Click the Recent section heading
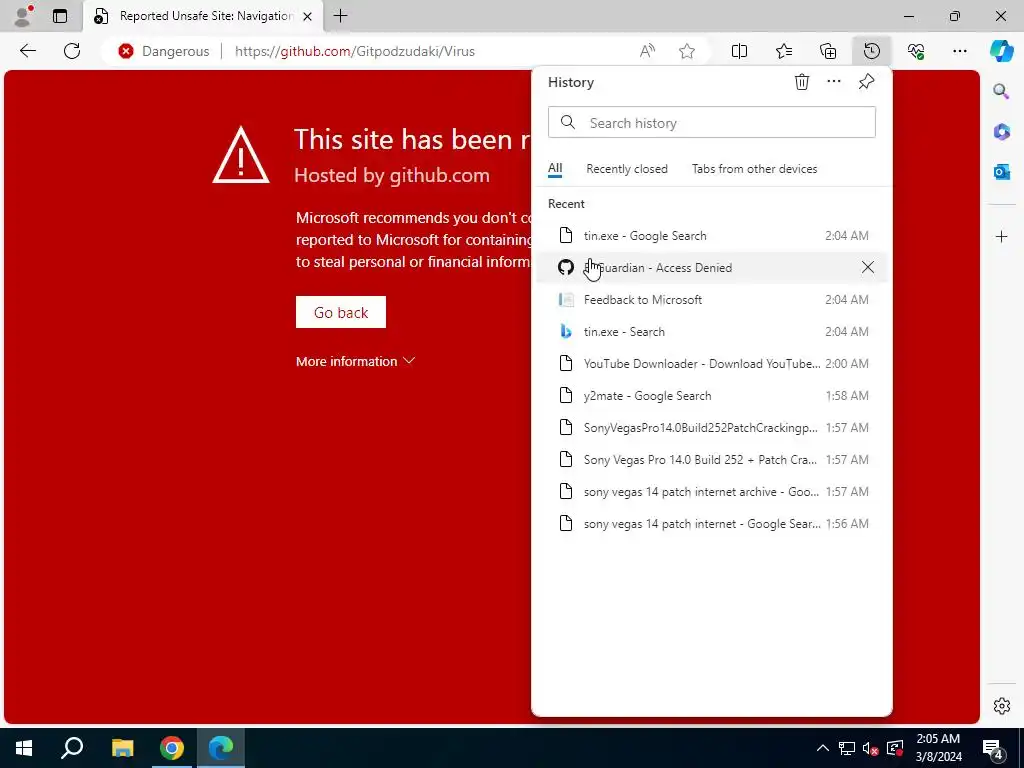 [566, 204]
